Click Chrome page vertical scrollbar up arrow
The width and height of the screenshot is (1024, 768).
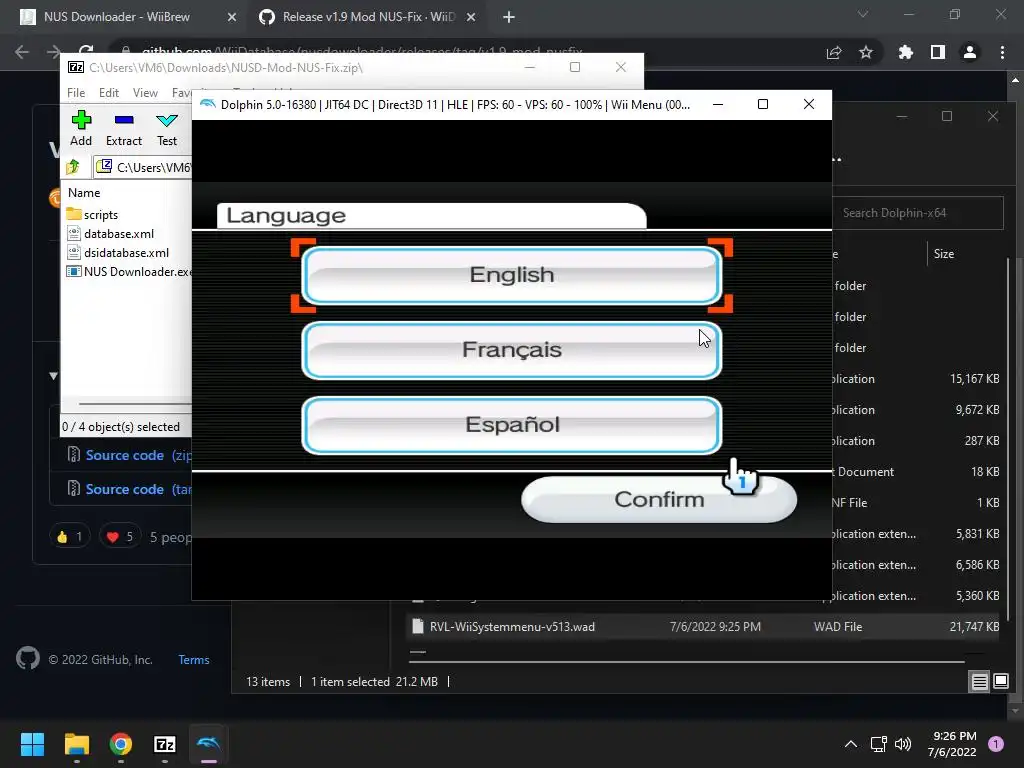tap(1015, 80)
